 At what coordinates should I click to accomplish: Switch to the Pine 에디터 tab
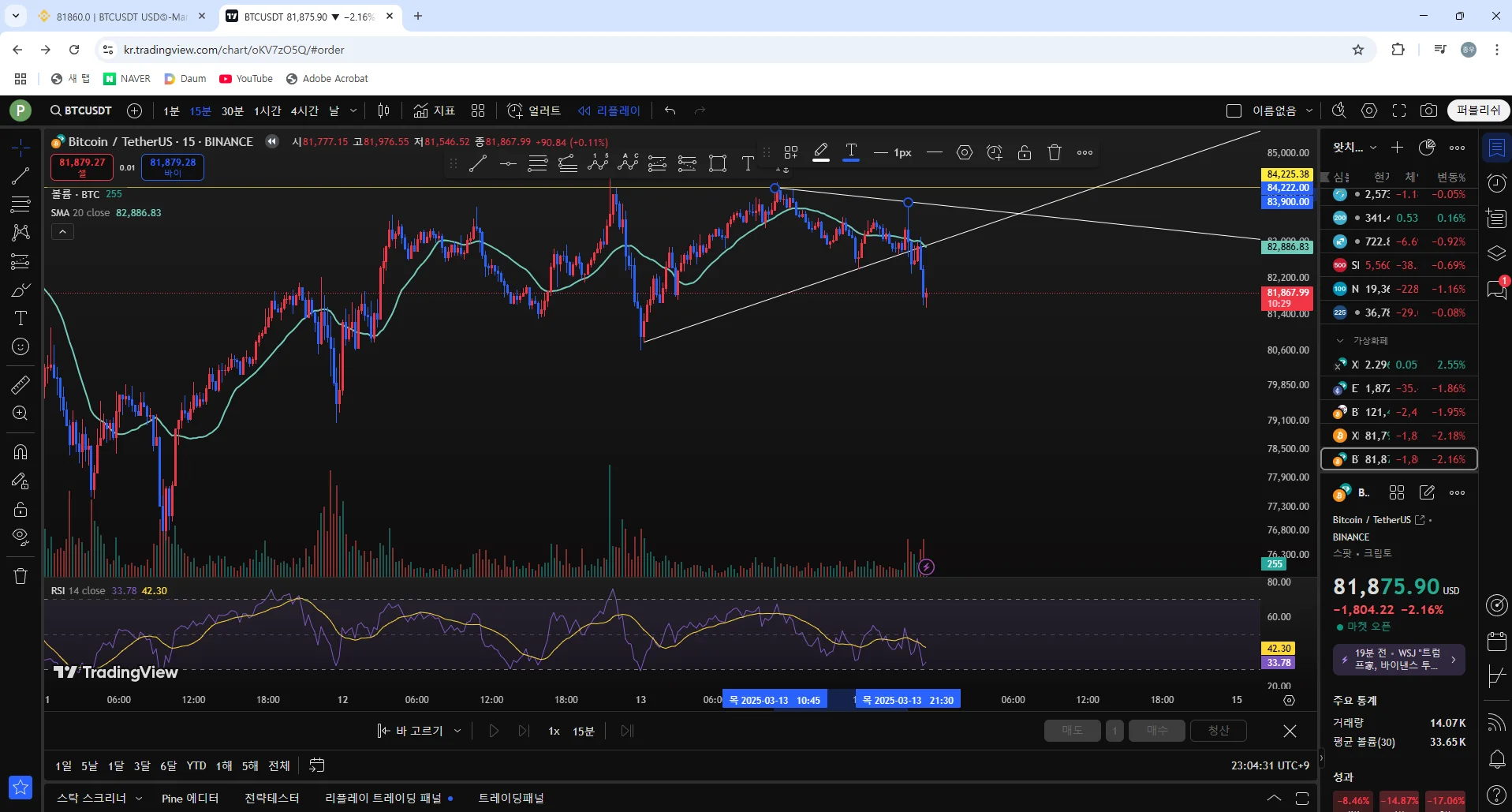point(190,799)
